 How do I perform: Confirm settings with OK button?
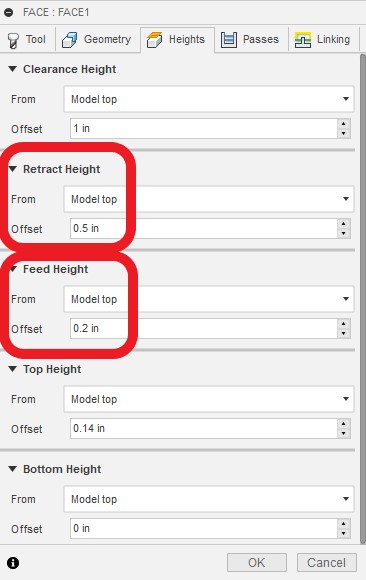pos(257,563)
